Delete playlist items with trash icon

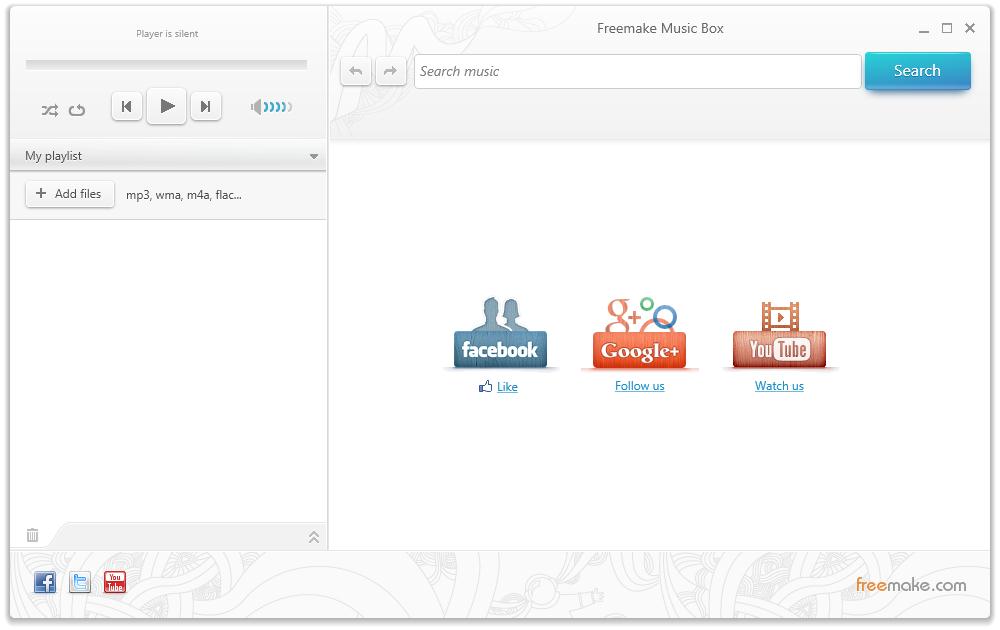point(33,535)
